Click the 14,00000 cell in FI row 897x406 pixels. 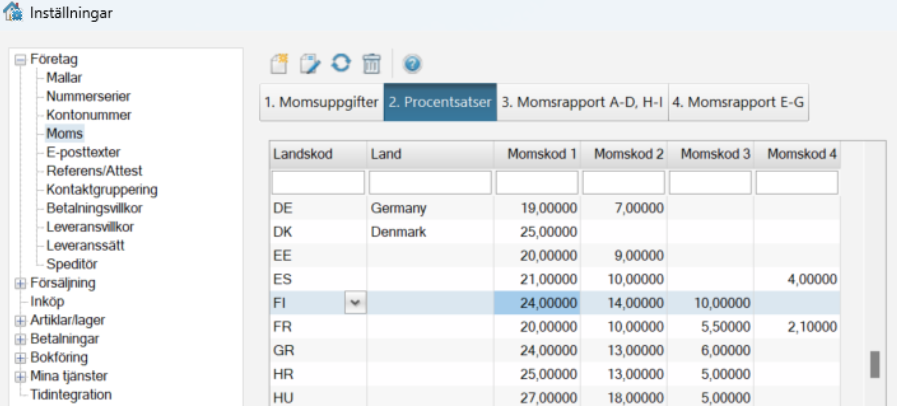(x=624, y=303)
